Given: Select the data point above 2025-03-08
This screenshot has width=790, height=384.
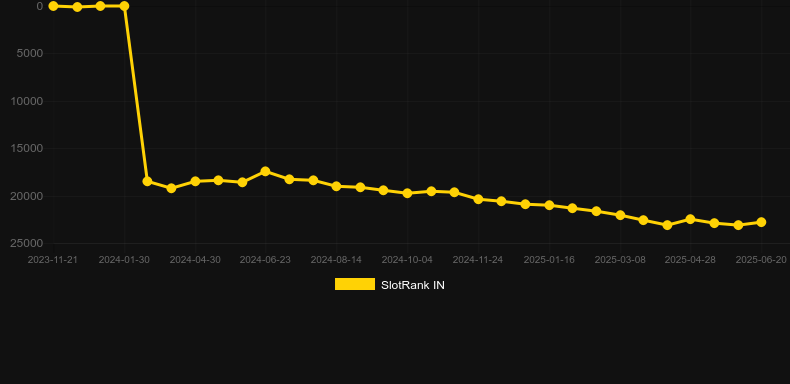Looking at the screenshot, I should tap(620, 215).
